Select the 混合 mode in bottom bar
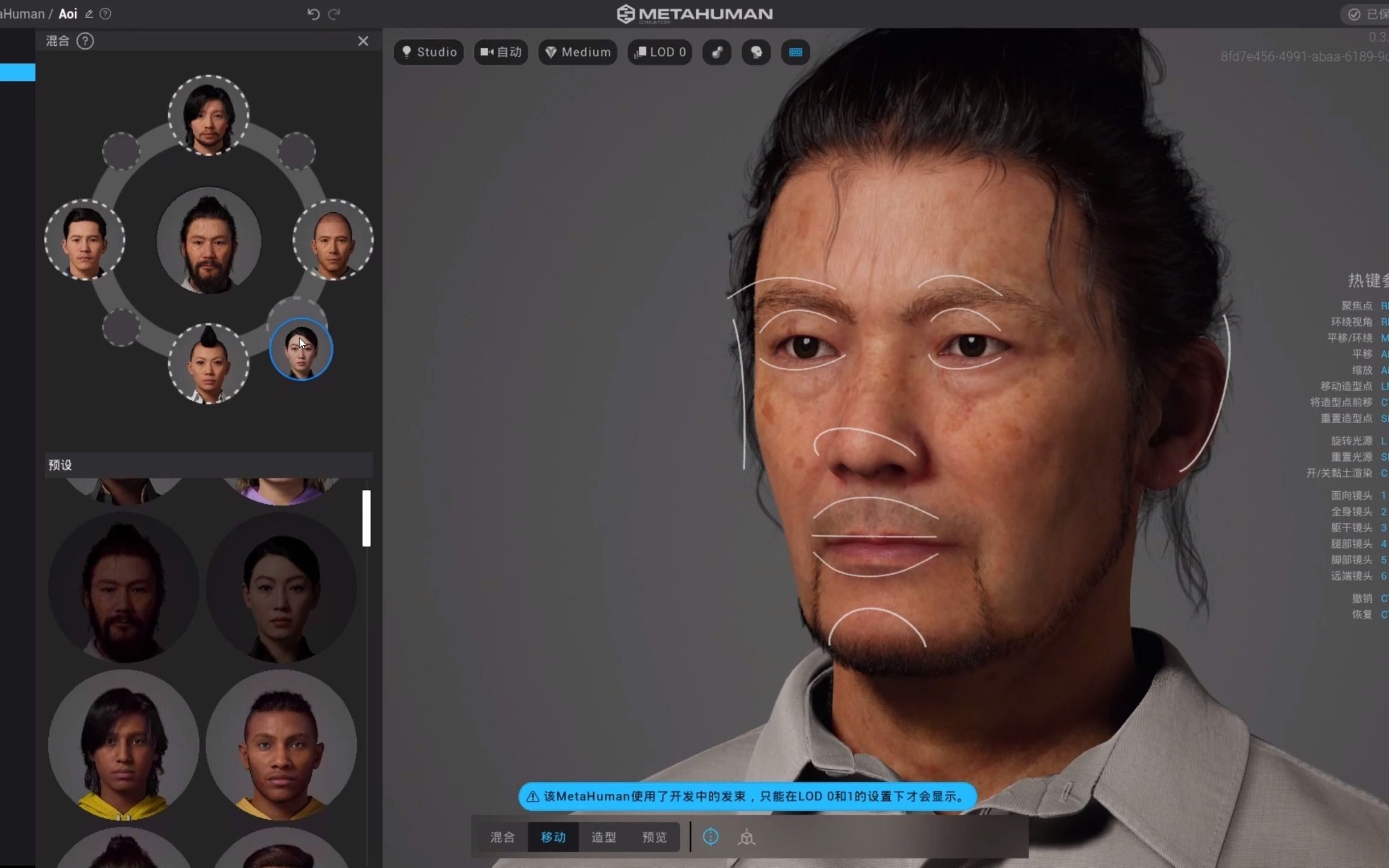Viewport: 1389px width, 868px height. coord(502,837)
